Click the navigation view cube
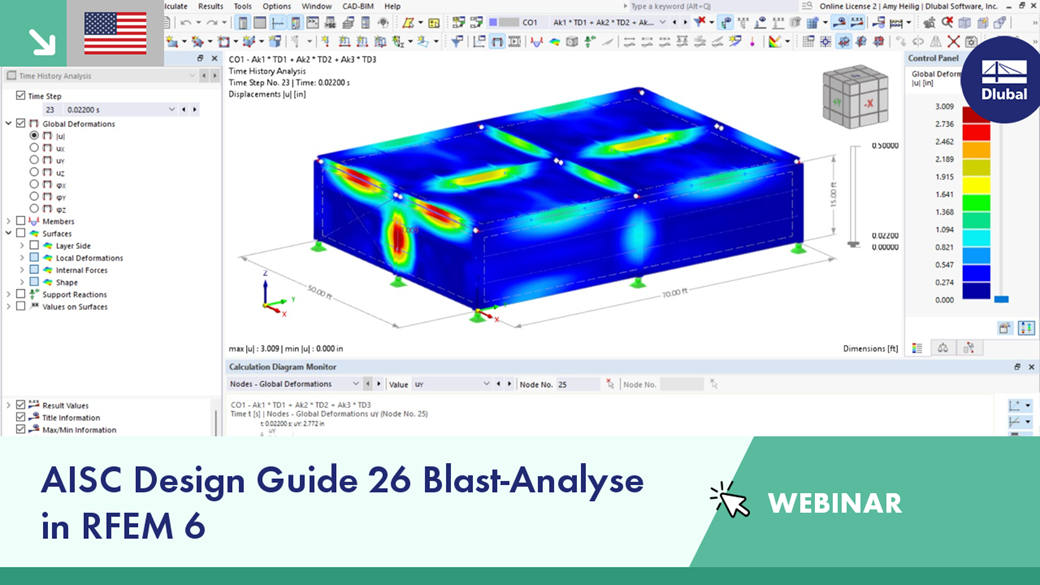1040x585 pixels. pyautogui.click(x=855, y=97)
